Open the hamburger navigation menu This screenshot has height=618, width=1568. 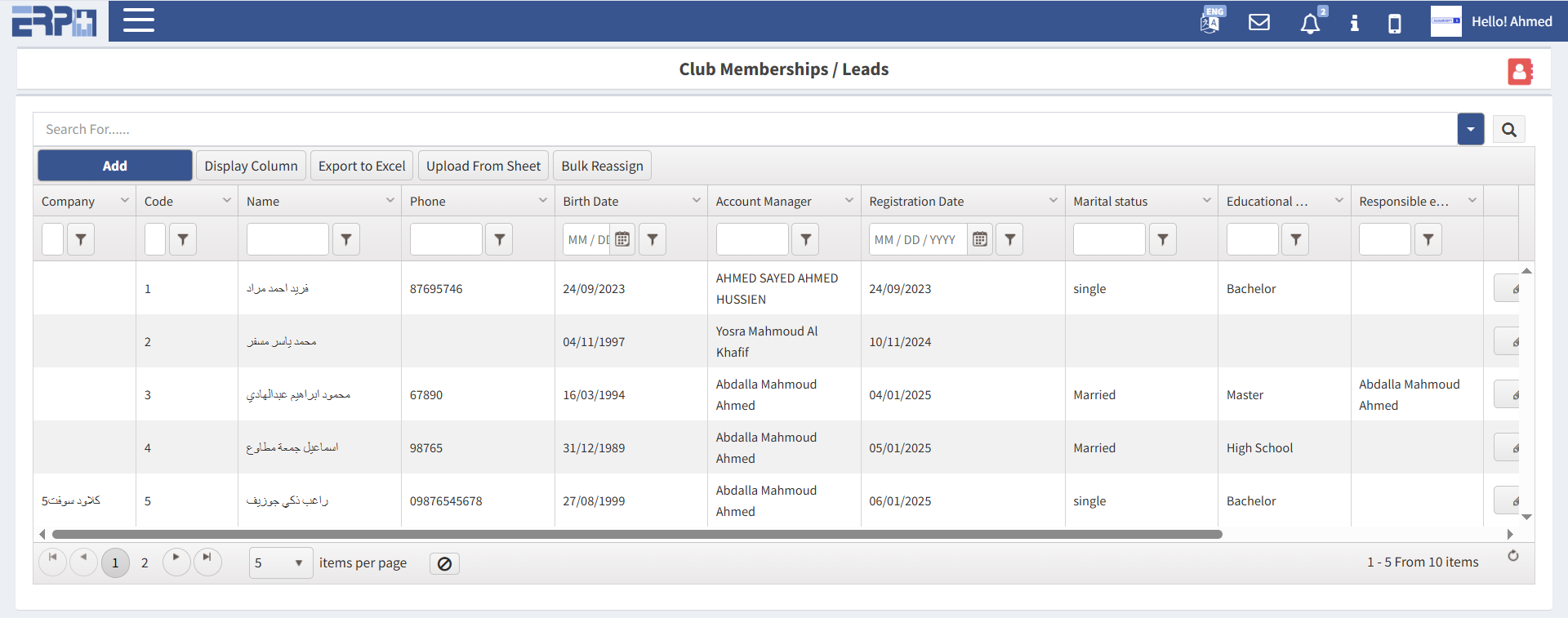pos(139,20)
